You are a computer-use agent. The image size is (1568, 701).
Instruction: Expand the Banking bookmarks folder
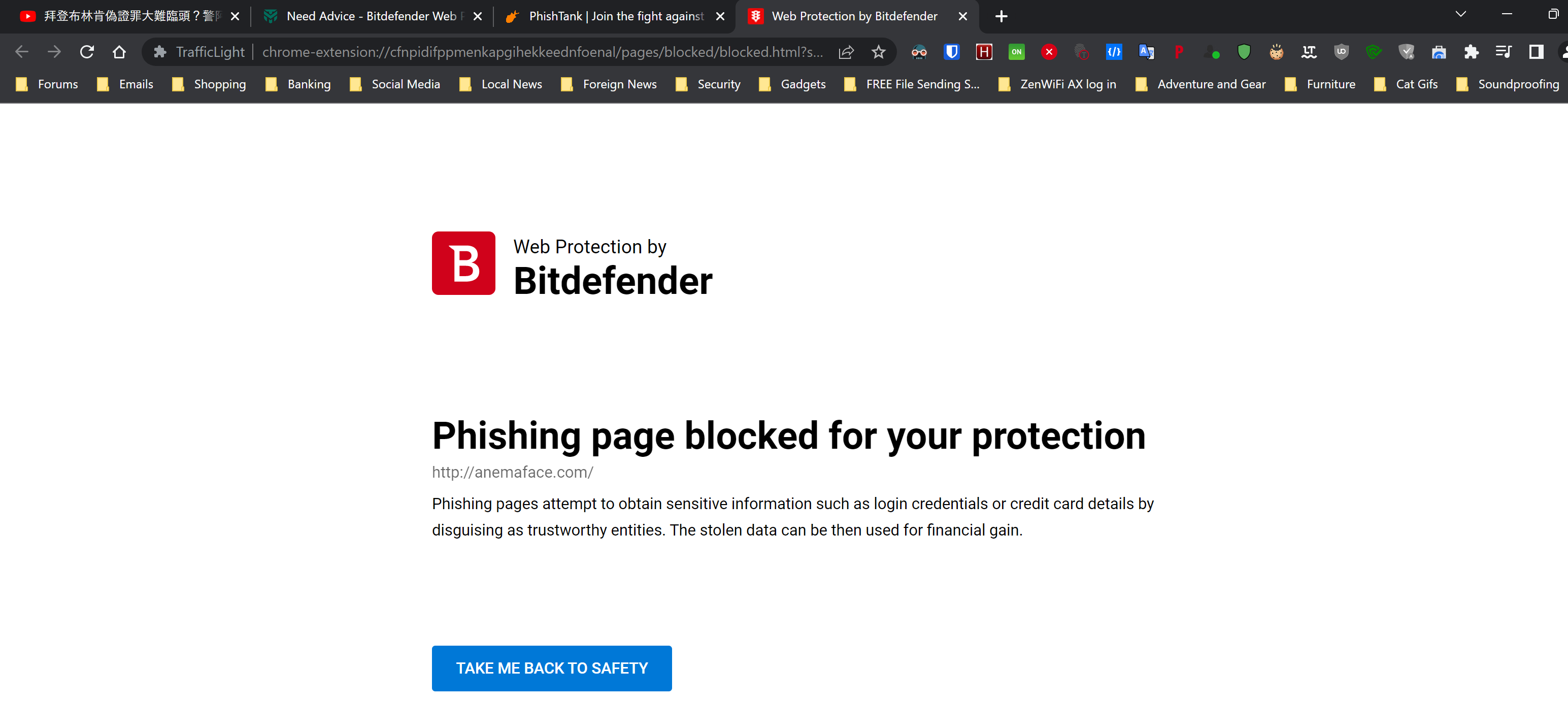point(298,84)
